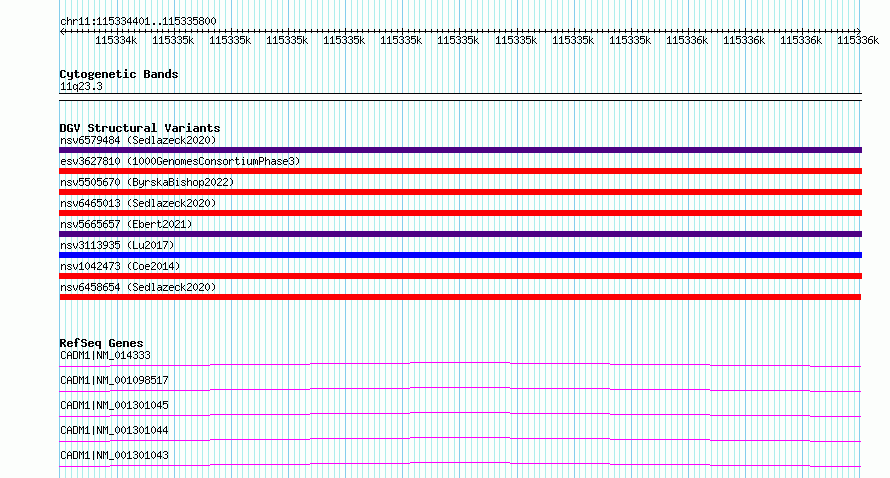Click the Cytogenetic Bands track title
Viewport: 890px width, 478px height.
[x=119, y=74]
